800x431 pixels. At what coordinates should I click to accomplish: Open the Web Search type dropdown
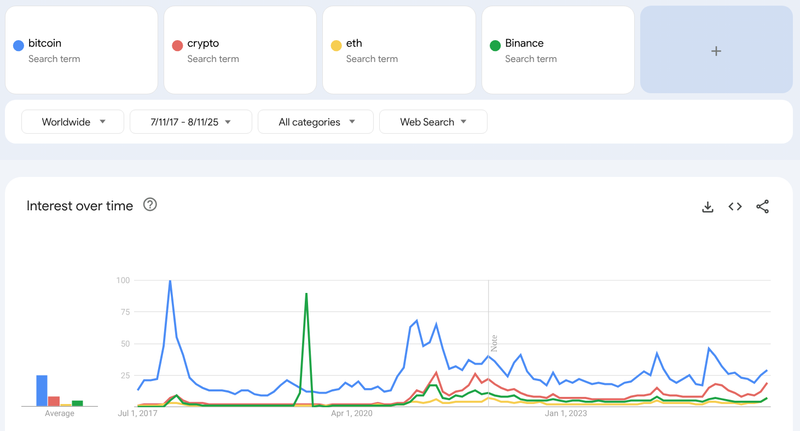point(433,122)
